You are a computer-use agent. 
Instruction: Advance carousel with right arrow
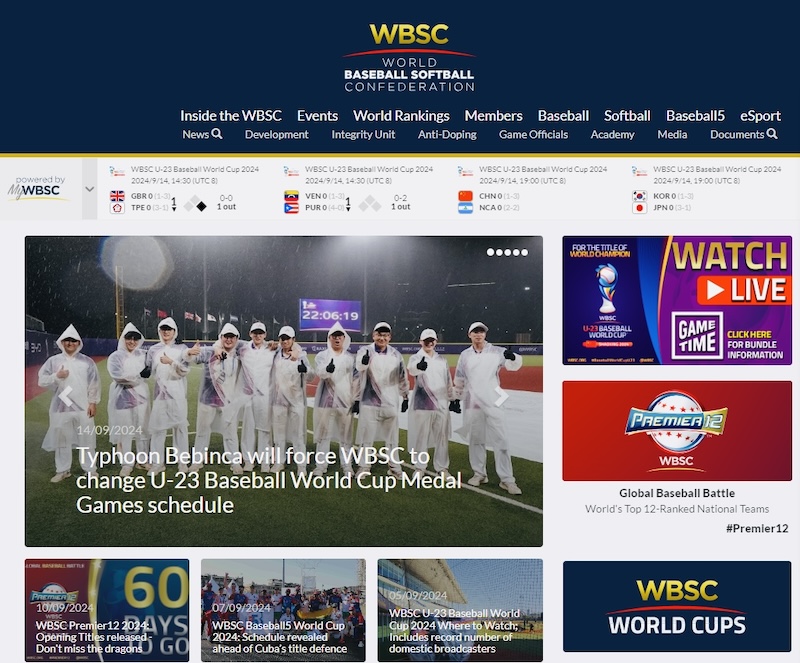(502, 396)
